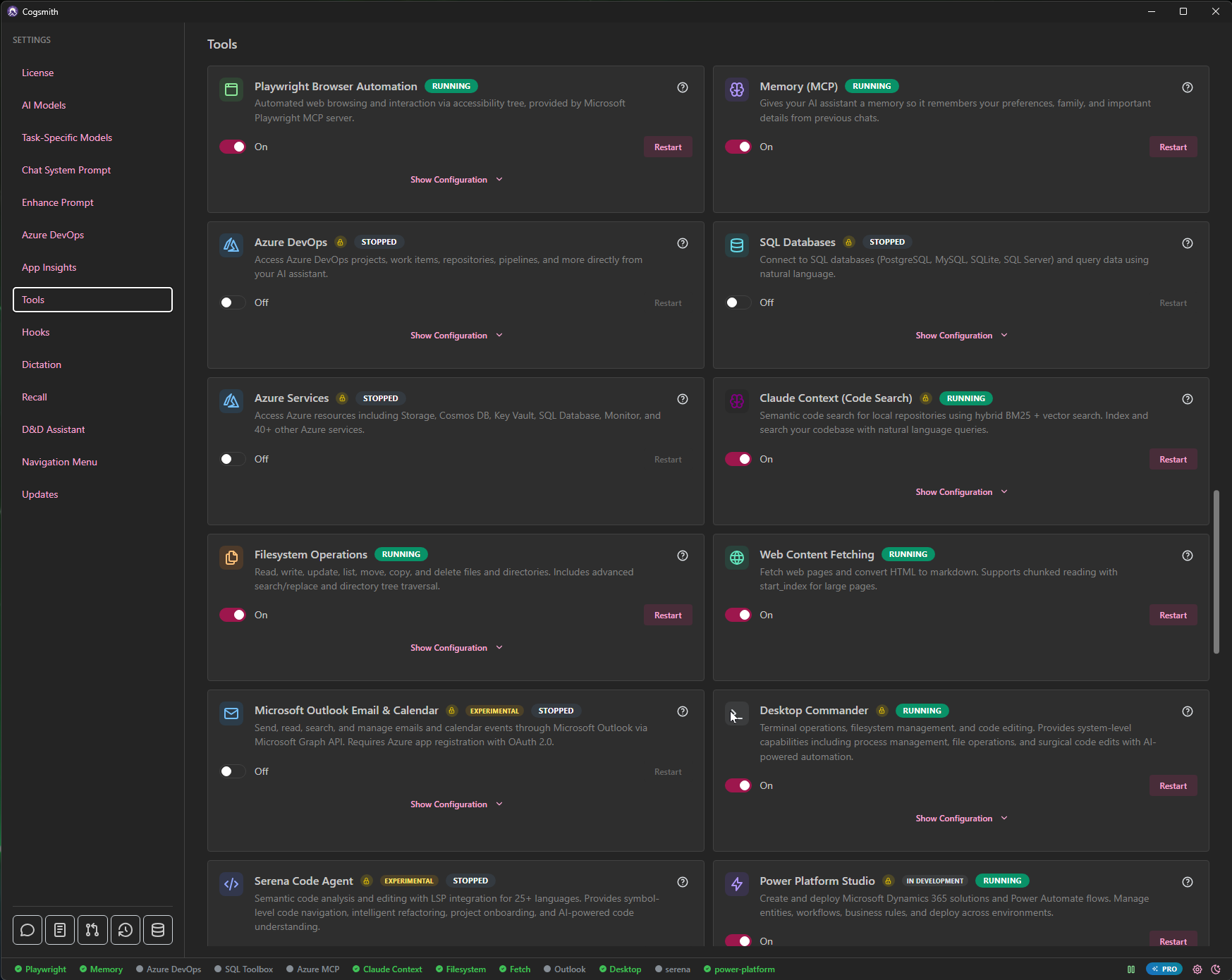
Task: Click the Playwright browser window icon
Action: coord(231,90)
